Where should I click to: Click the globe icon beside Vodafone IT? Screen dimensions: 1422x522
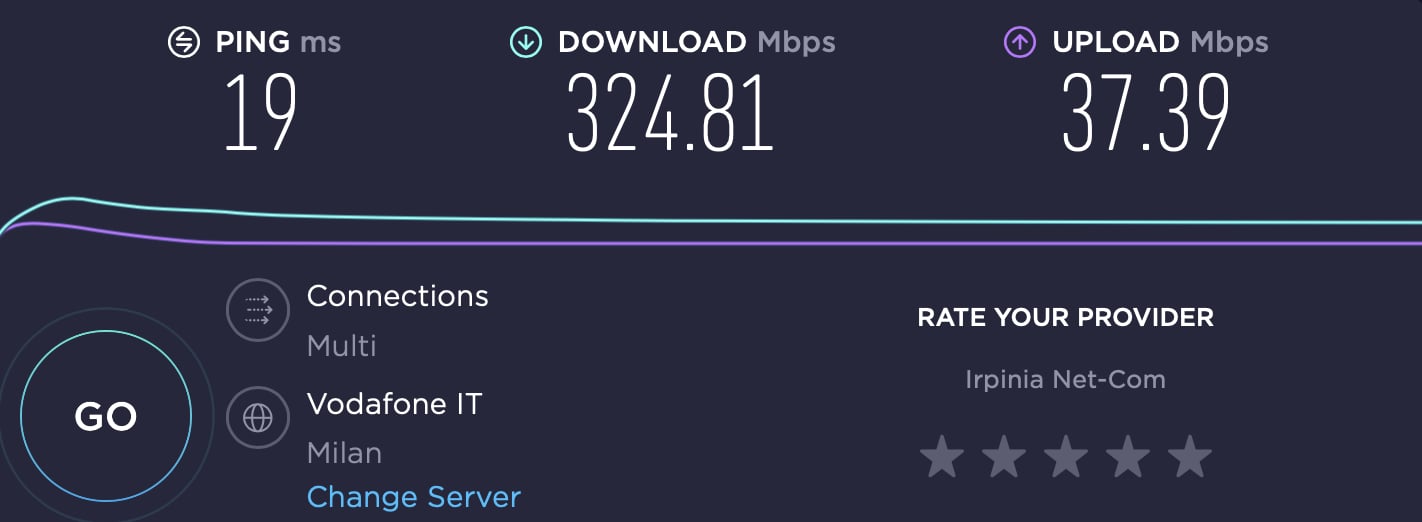258,417
